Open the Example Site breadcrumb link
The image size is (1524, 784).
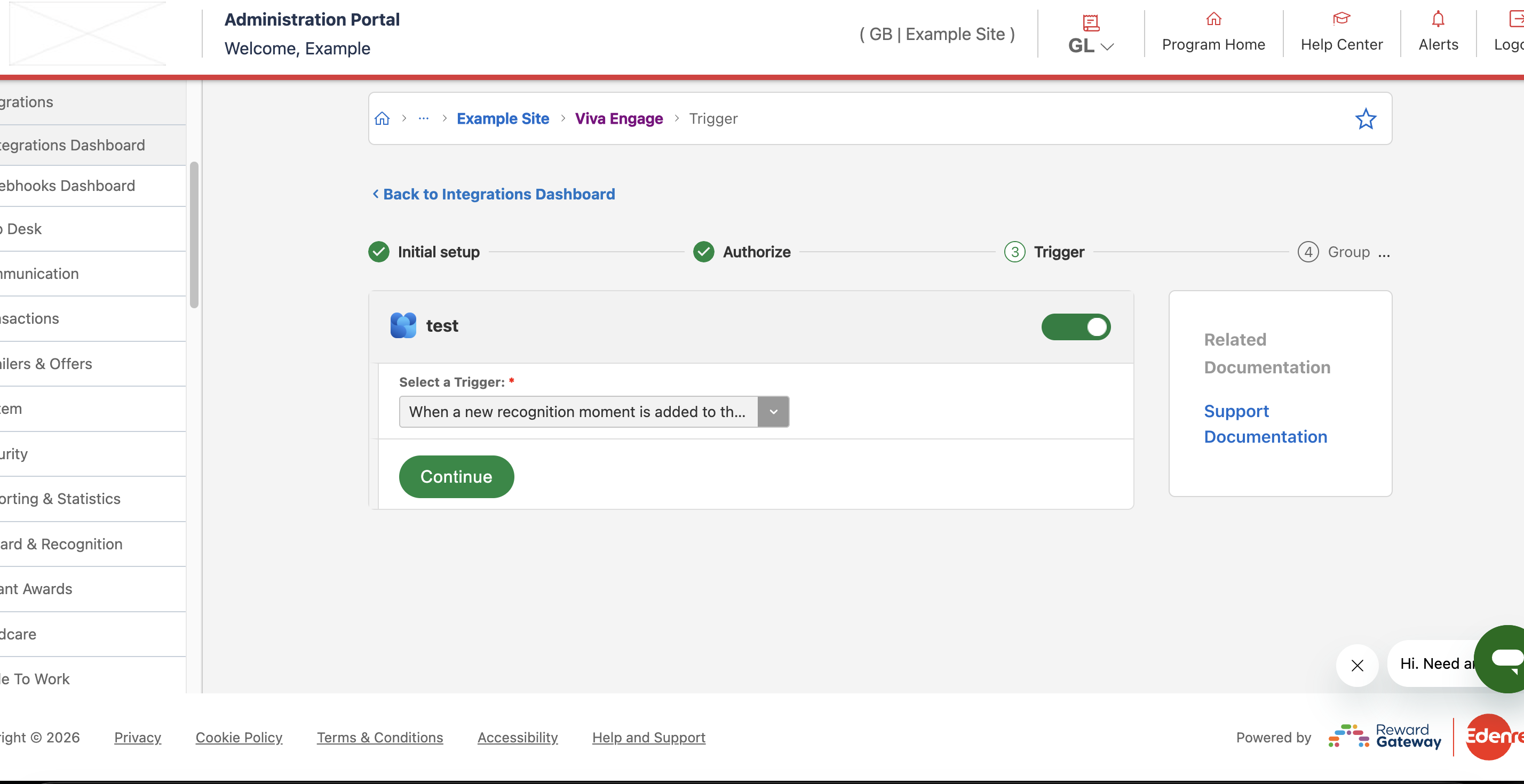coord(503,119)
